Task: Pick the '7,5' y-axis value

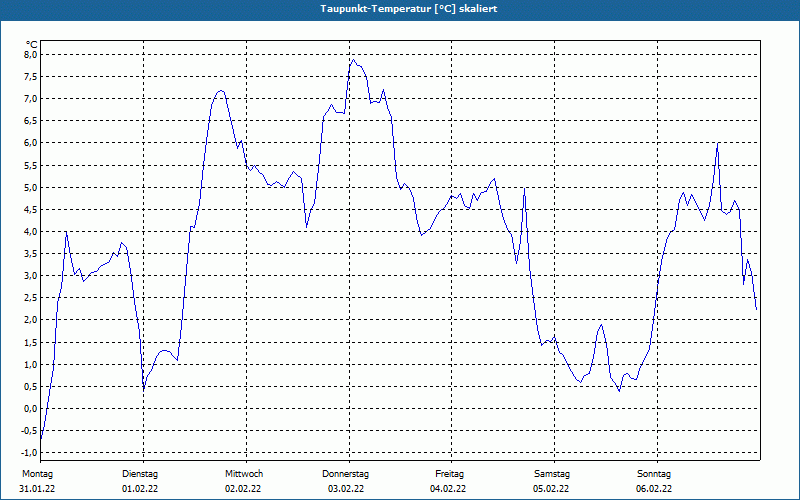Action: (31, 77)
